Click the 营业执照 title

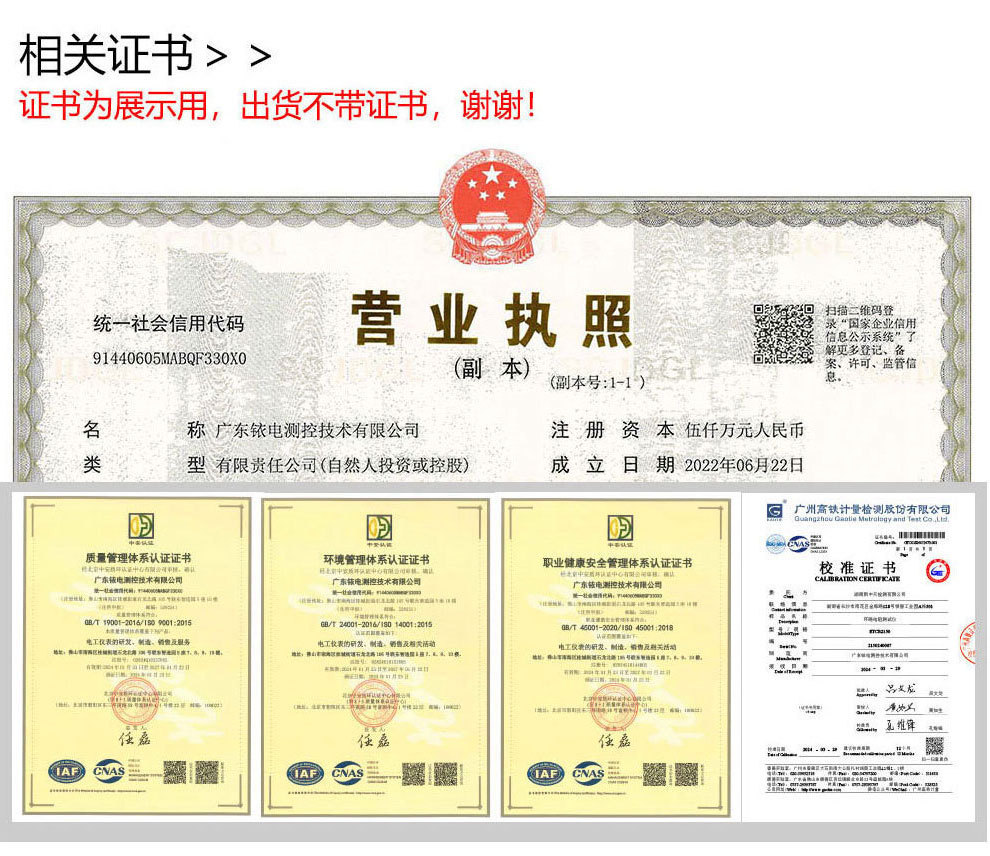coord(491,320)
